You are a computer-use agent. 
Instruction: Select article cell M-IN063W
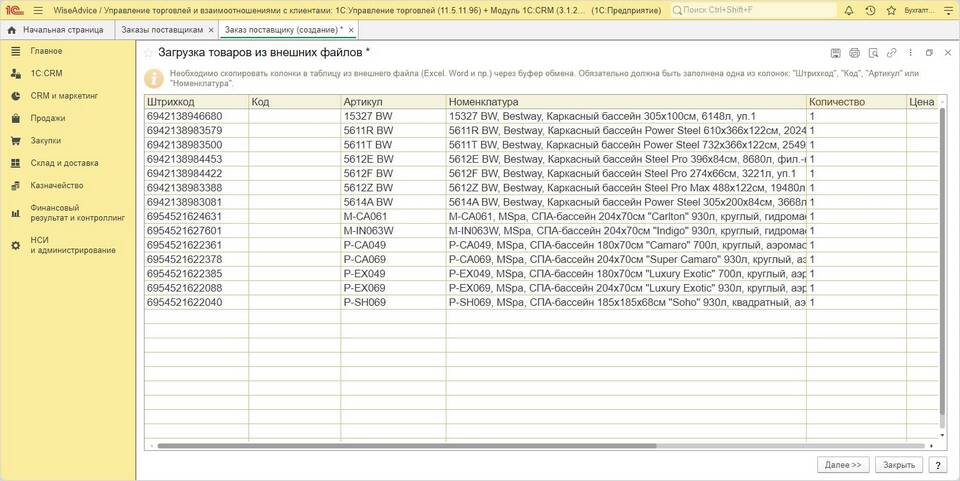tap(393, 231)
